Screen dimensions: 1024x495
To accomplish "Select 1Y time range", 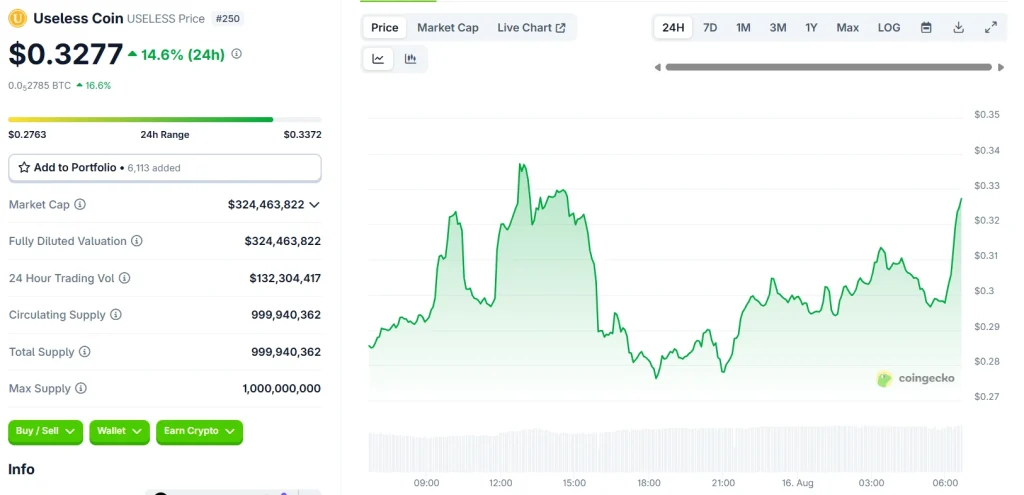I will point(811,27).
